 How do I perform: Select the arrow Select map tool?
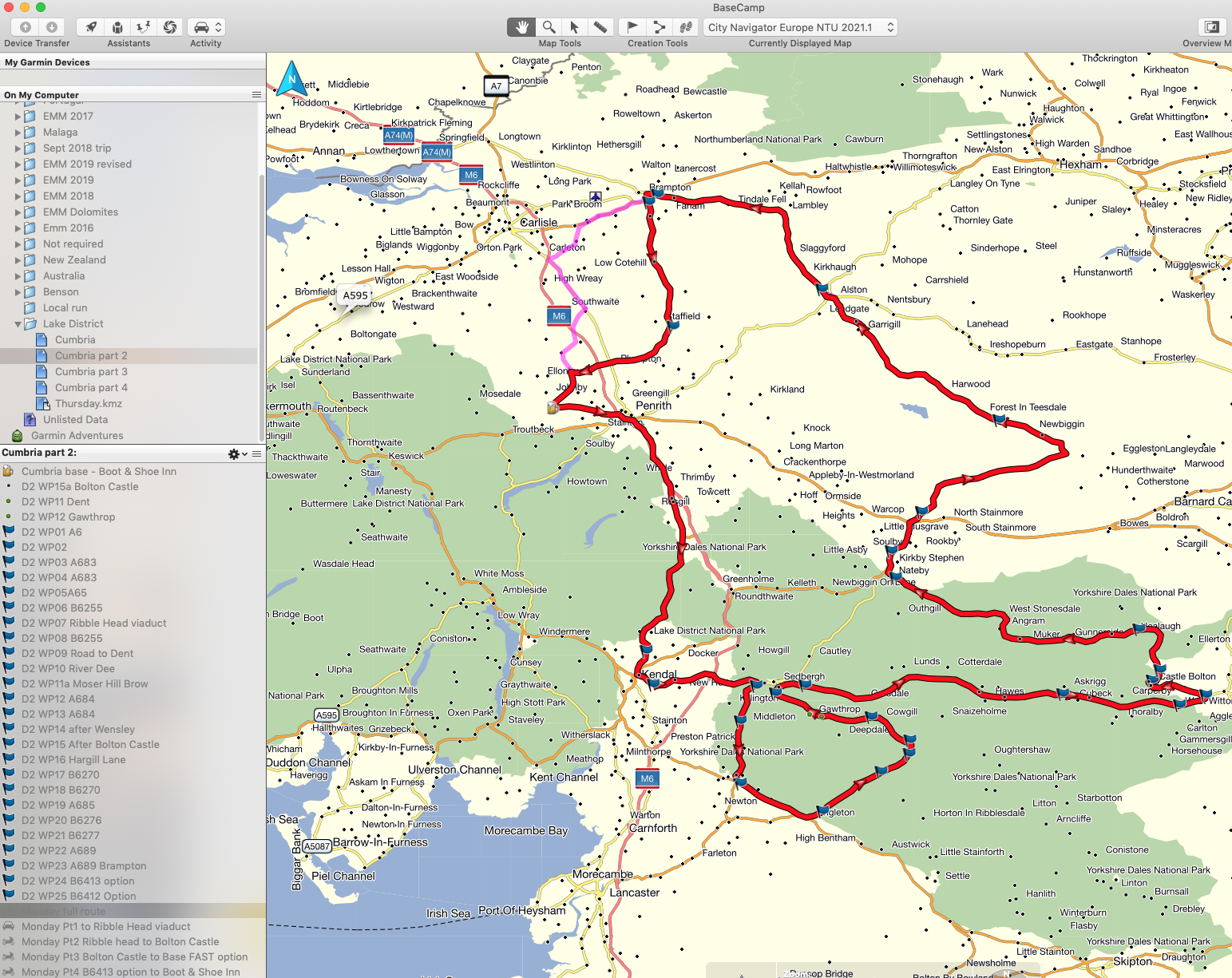coord(574,27)
